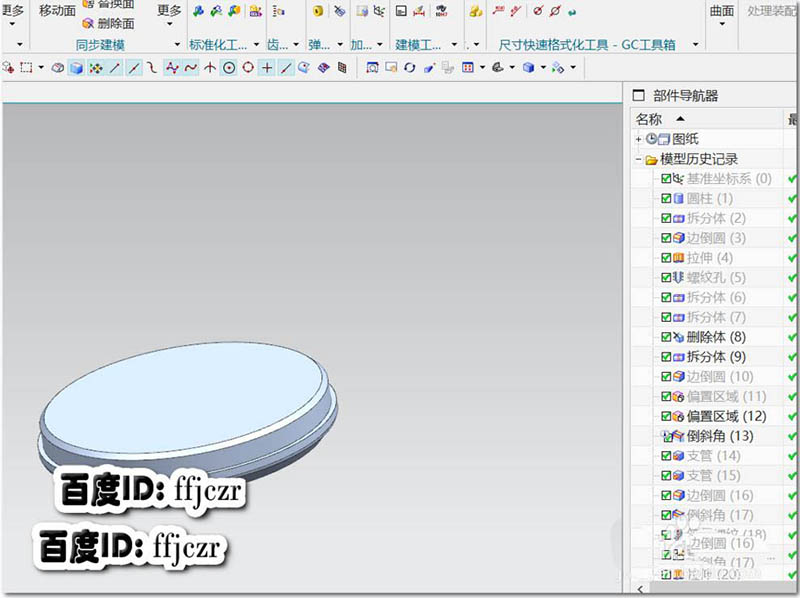Click the 圆柱 (1) feature icon
Image resolution: width=800 pixels, height=598 pixels.
pos(678,199)
